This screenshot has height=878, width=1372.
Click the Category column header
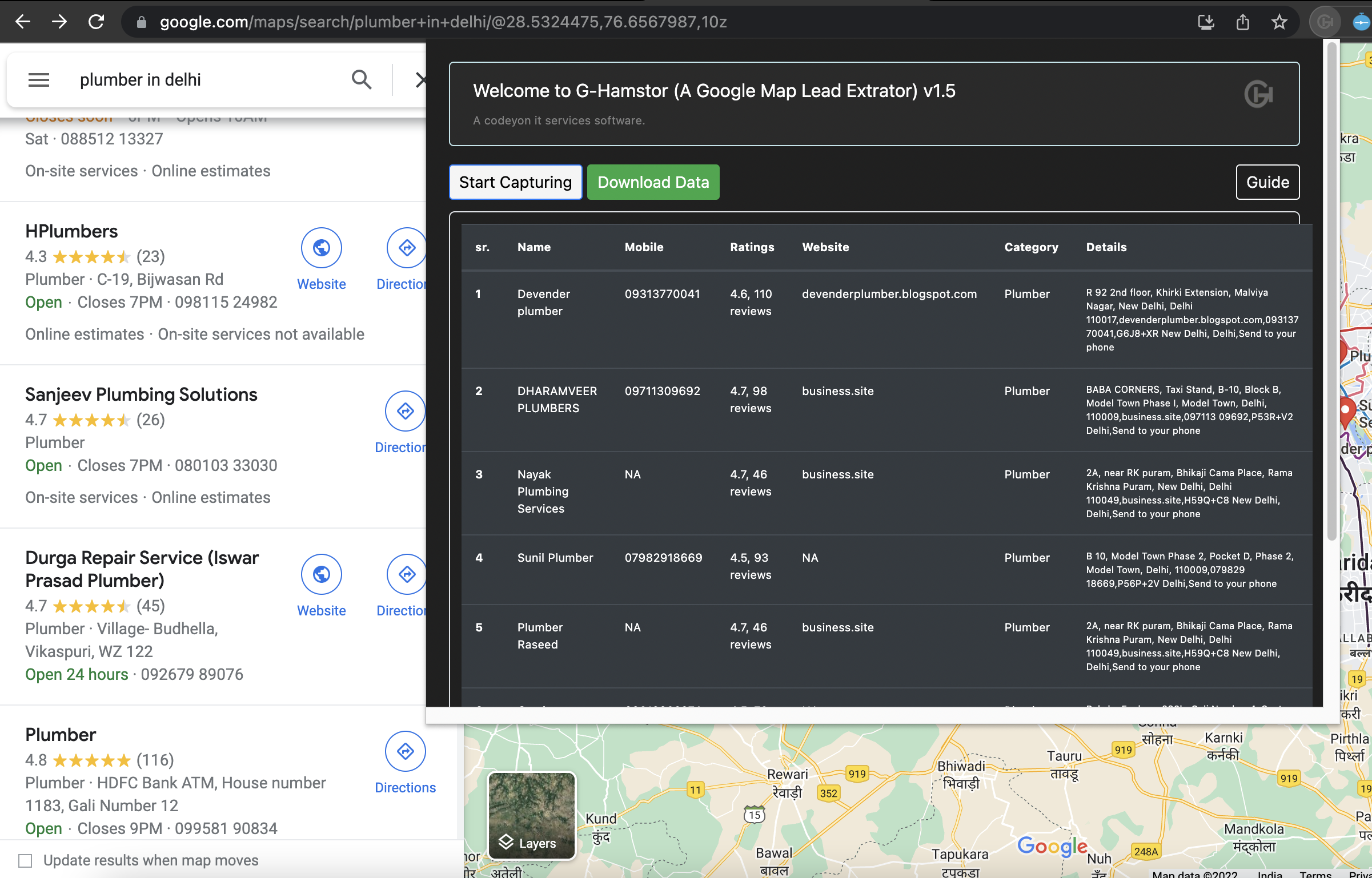(1031, 247)
